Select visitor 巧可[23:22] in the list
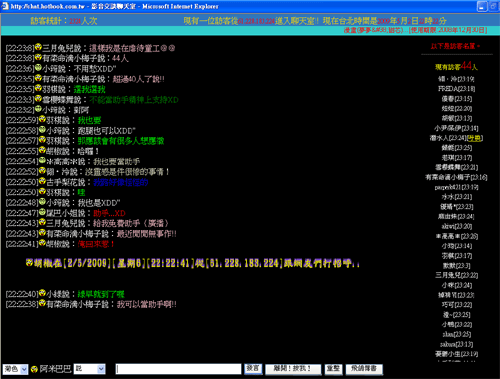The image size is (500, 379). tap(456, 305)
